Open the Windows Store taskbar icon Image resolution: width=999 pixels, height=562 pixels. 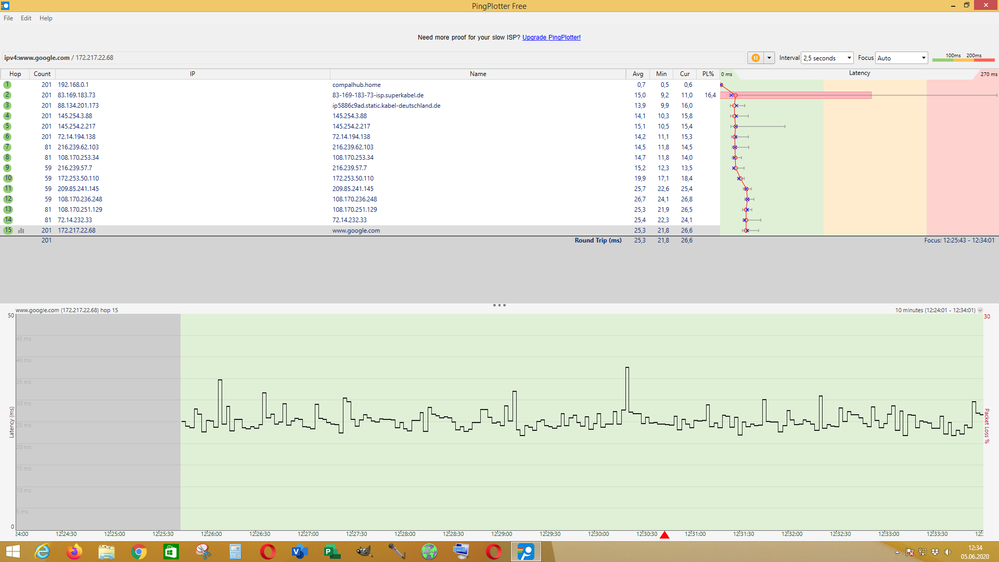point(171,551)
